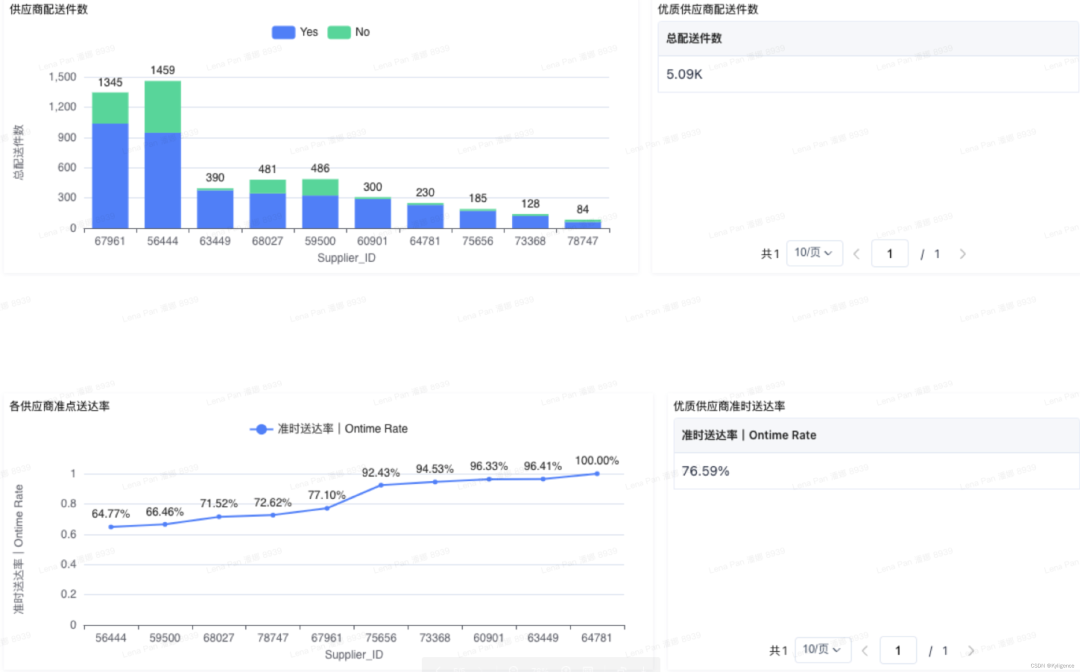This screenshot has width=1080, height=672.
Task: Click the bar for supplier 67961
Action: coord(110,160)
